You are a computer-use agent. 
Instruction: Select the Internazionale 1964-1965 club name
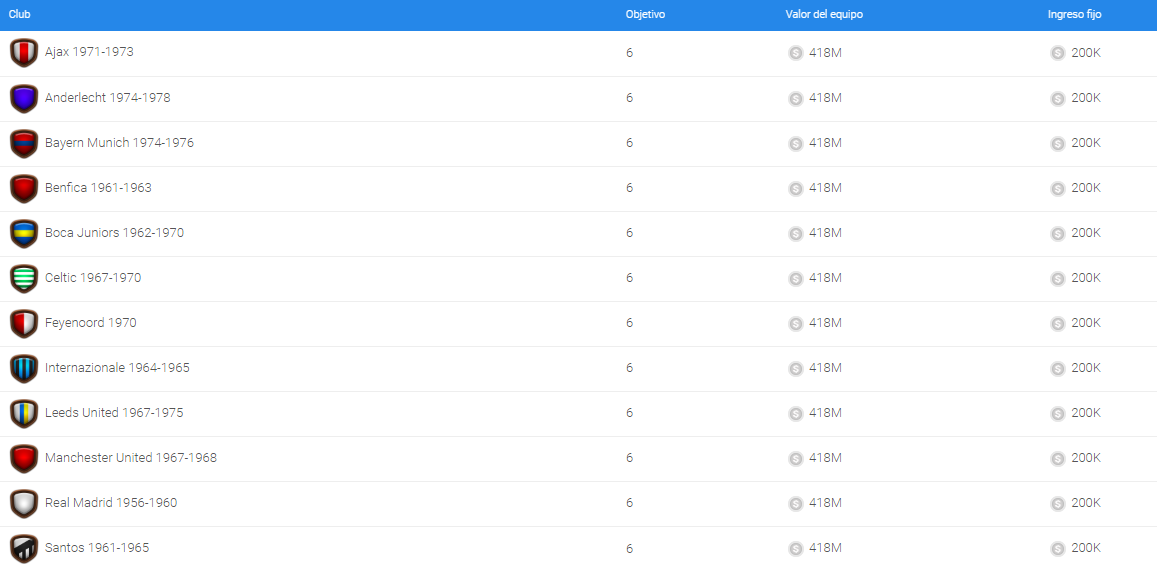117,368
